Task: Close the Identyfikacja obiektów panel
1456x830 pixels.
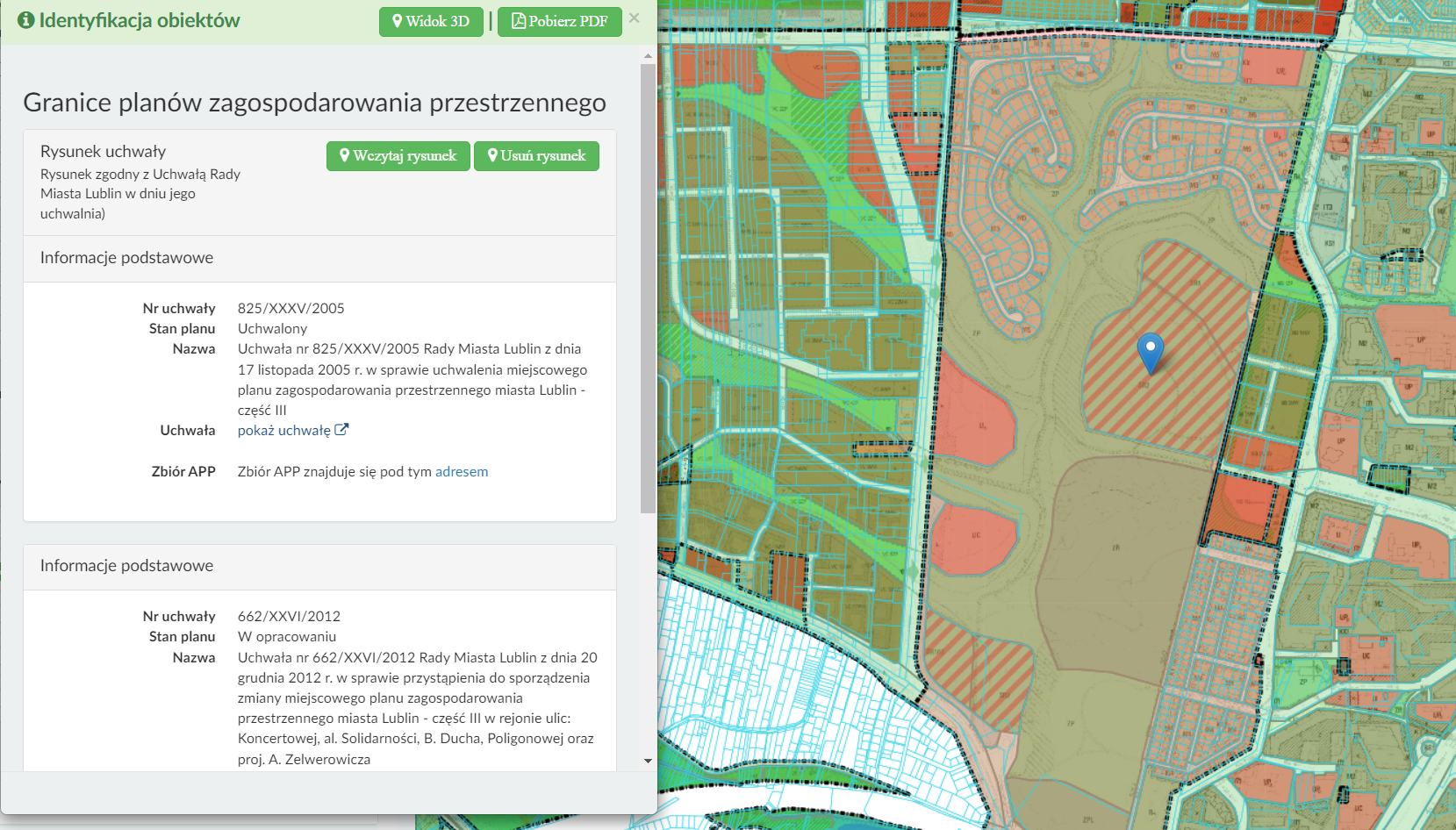Action: pos(635,18)
